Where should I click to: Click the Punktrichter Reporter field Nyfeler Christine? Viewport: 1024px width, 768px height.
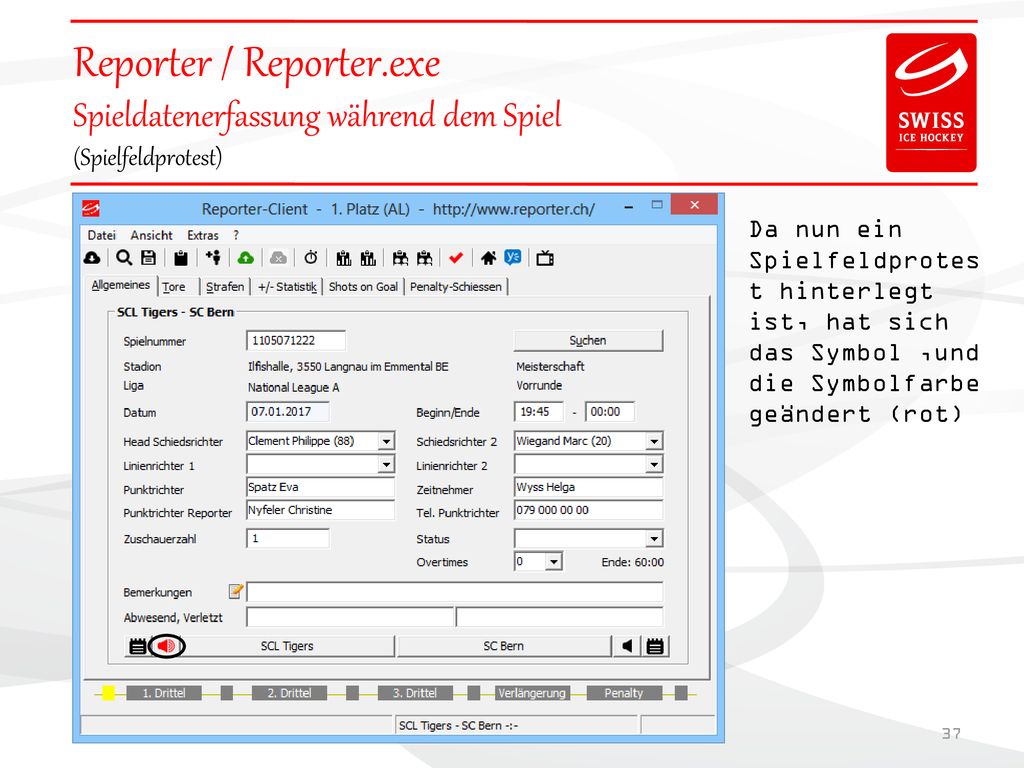(x=321, y=510)
